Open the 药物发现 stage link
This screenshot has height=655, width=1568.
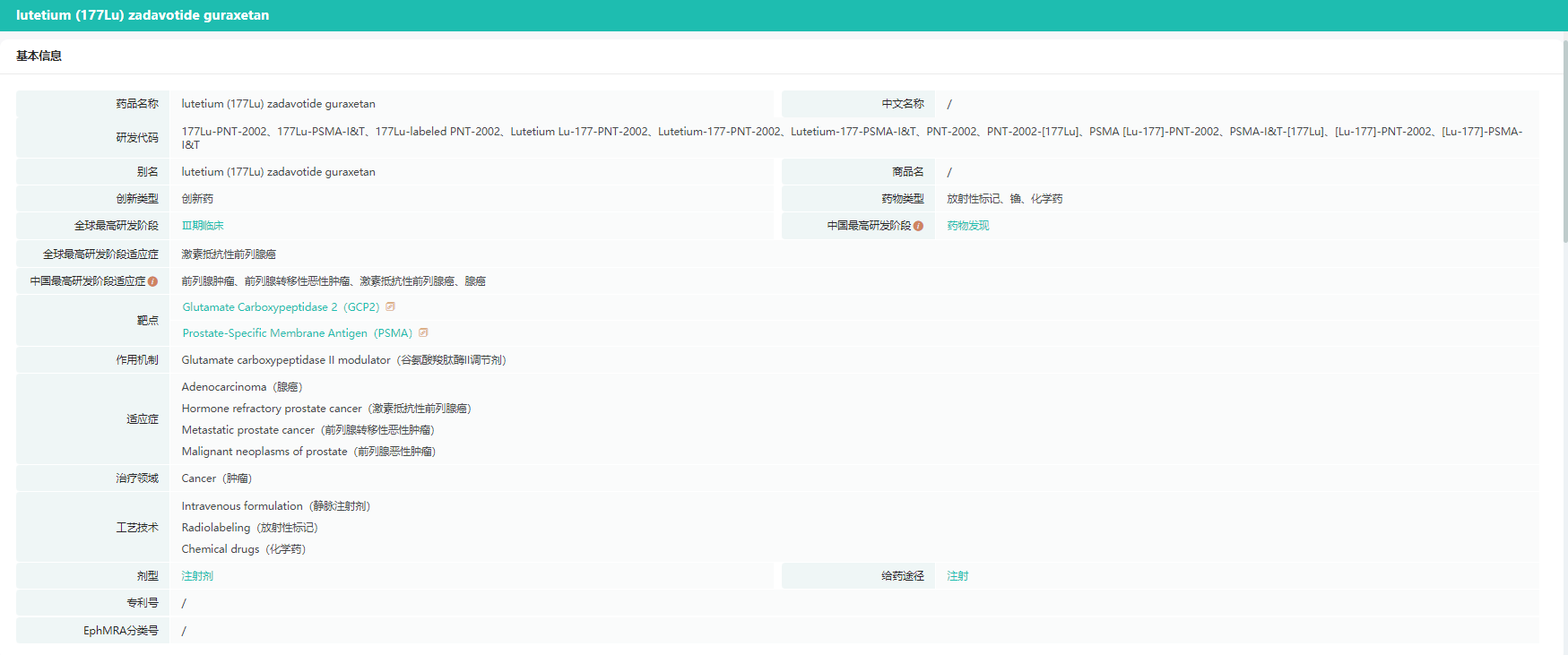[x=967, y=226]
